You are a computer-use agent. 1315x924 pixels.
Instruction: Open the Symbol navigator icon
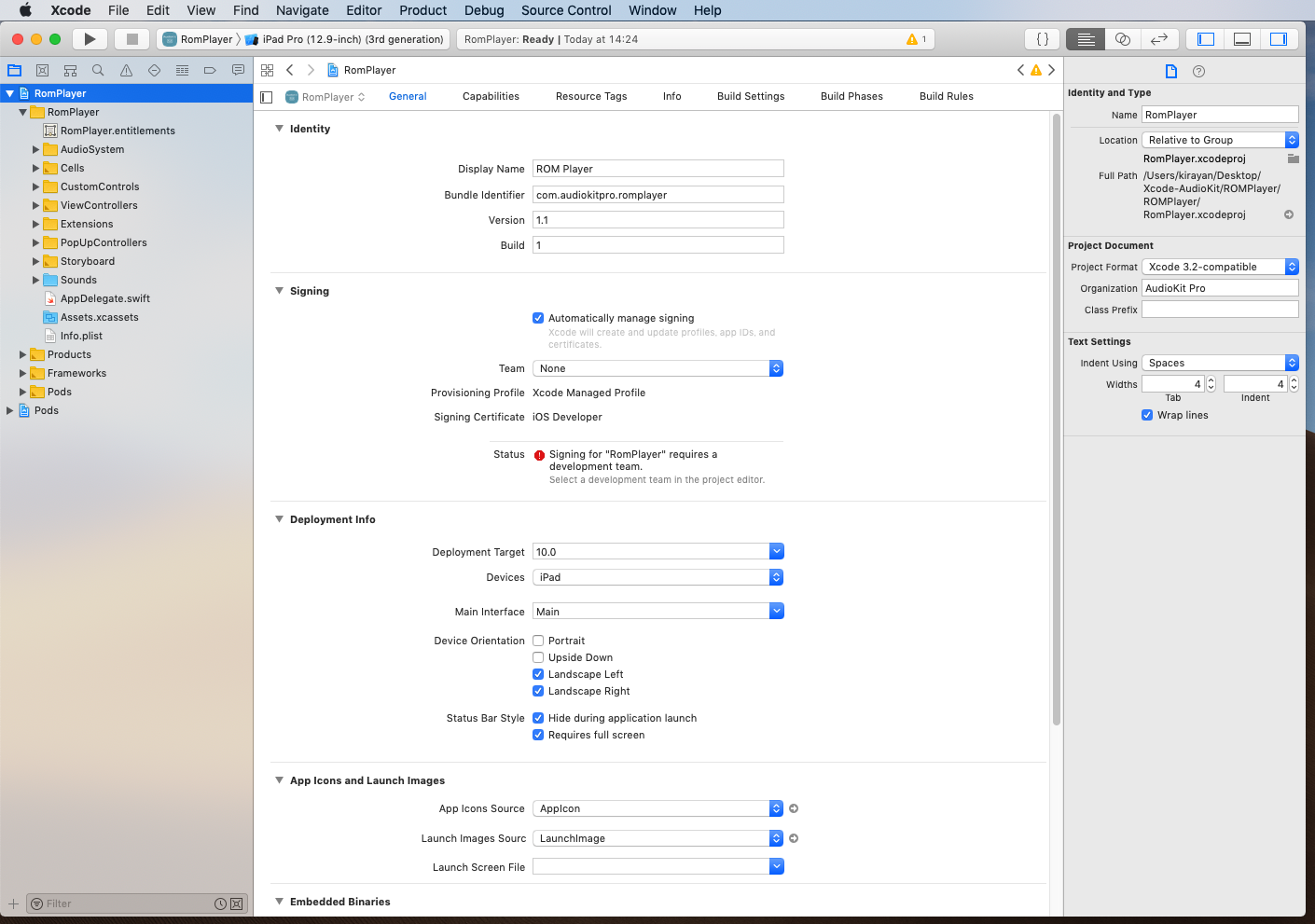[70, 70]
